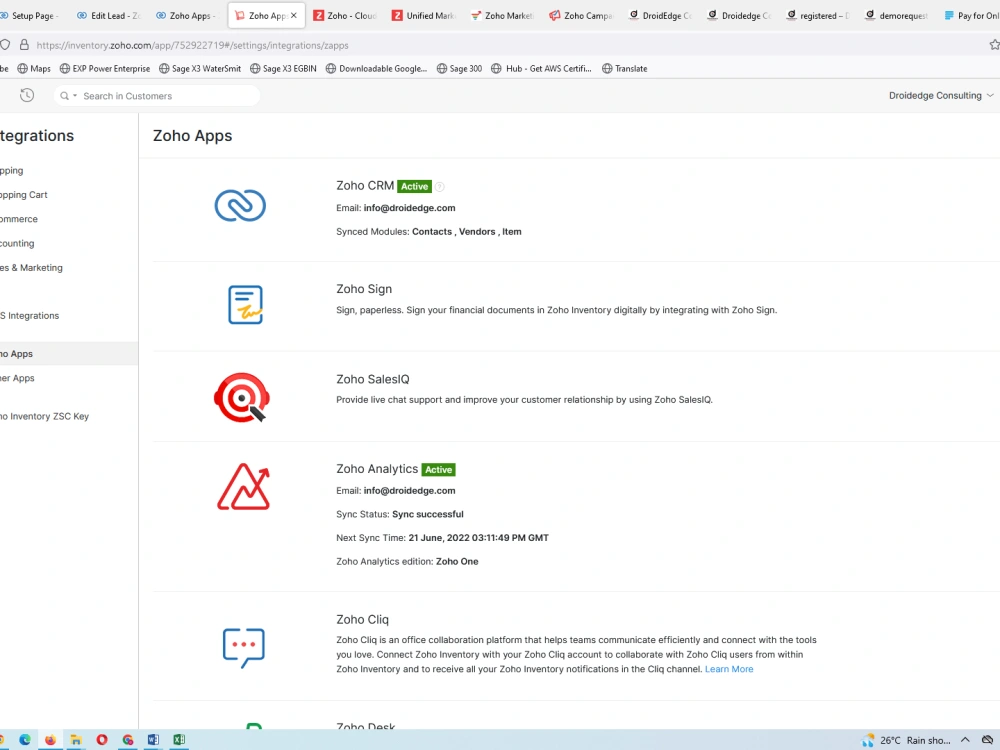
Task: Open Google Chrome from the taskbar
Action: click(x=128, y=740)
